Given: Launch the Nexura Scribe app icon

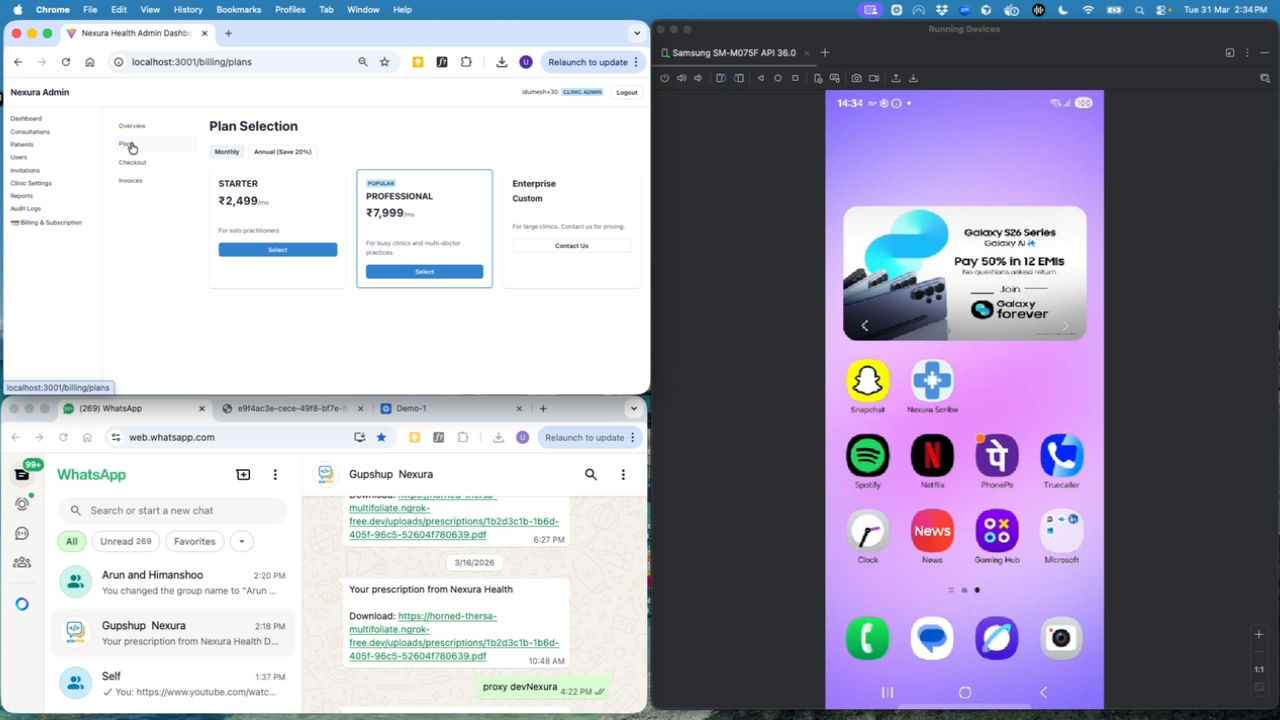Looking at the screenshot, I should point(932,380).
